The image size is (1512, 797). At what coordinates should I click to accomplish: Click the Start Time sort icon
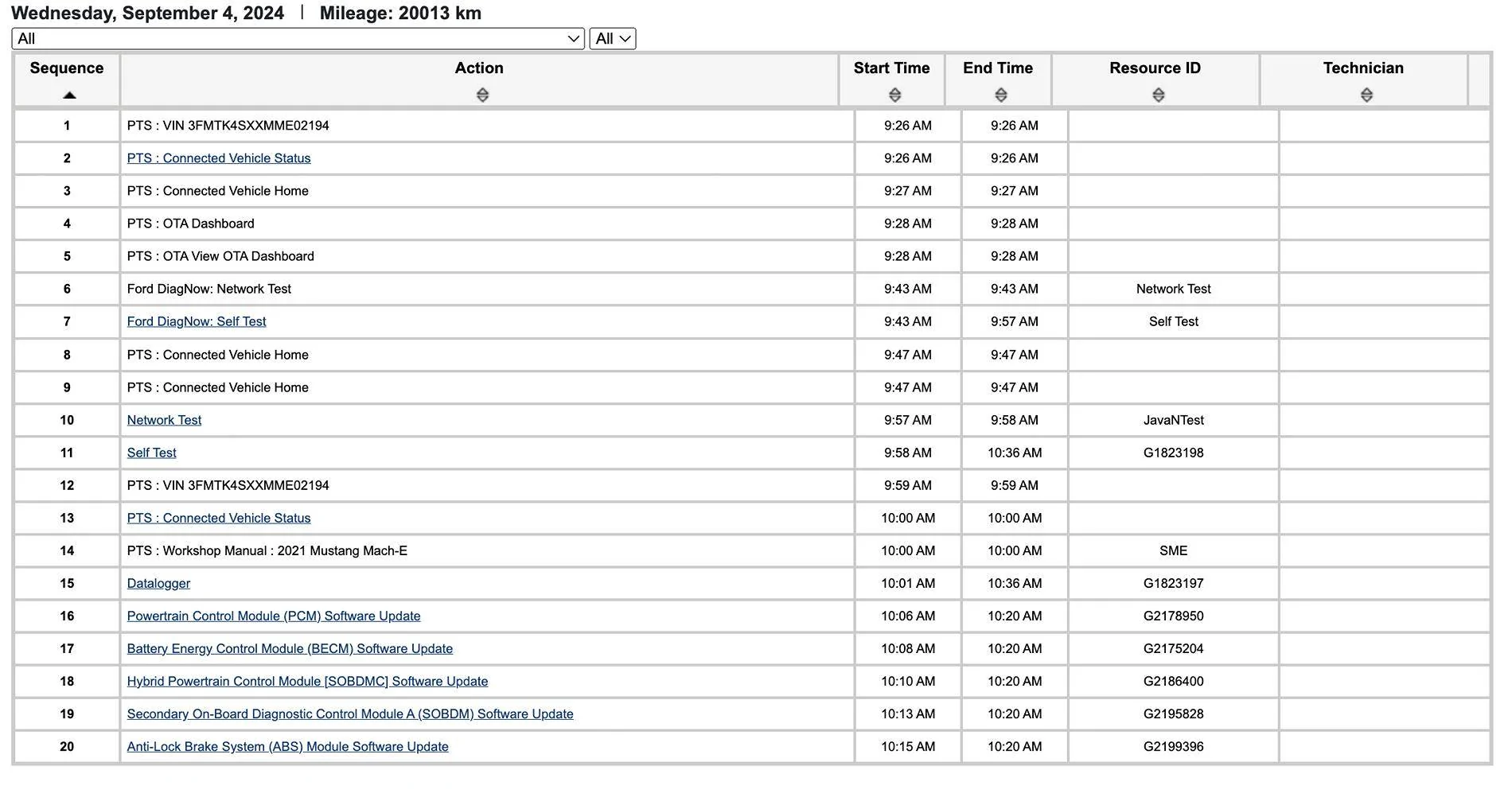[x=894, y=95]
